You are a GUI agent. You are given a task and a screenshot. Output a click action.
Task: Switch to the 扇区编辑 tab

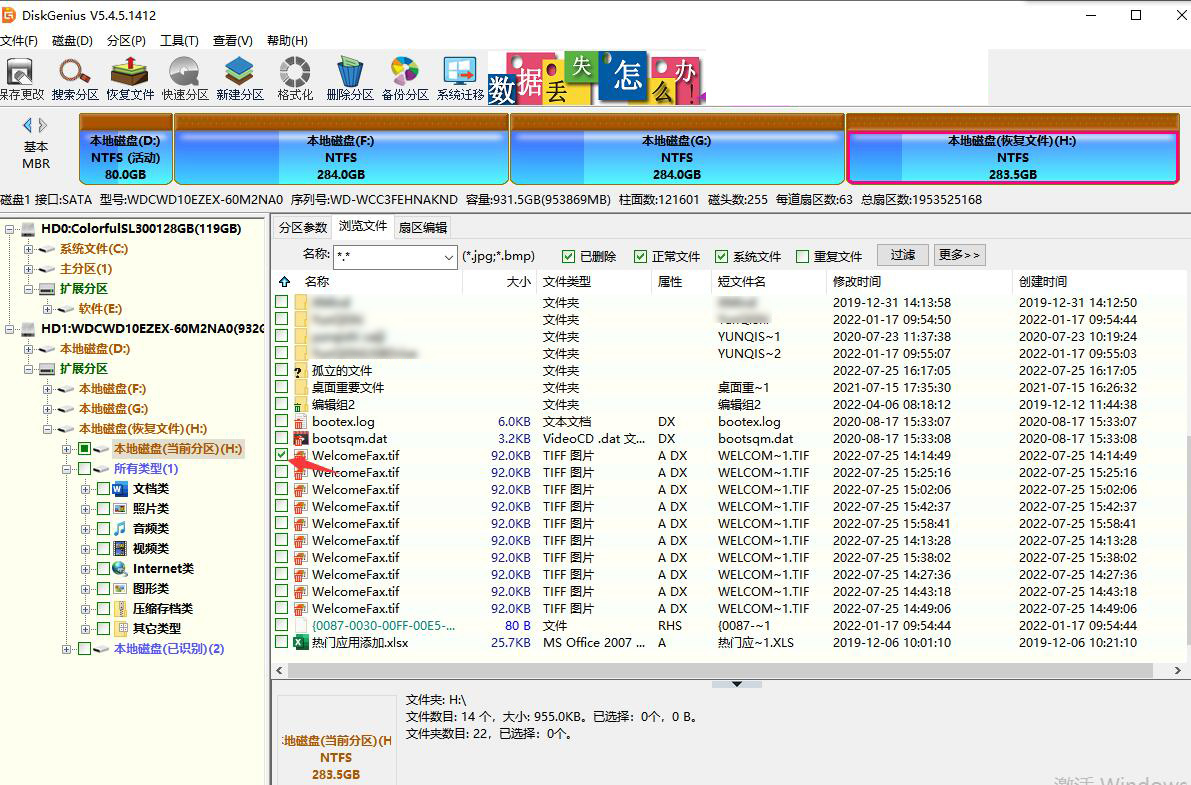[422, 226]
